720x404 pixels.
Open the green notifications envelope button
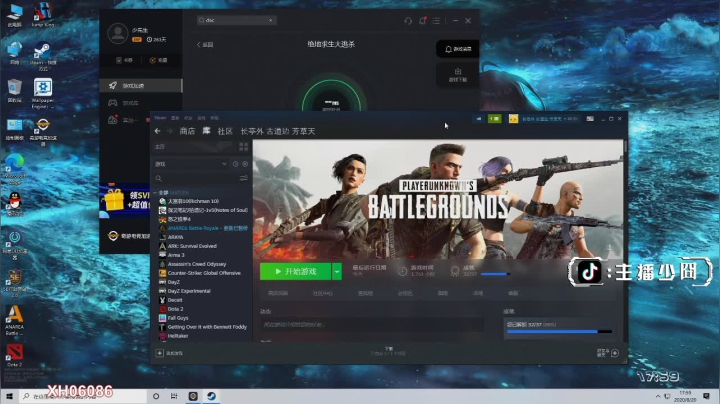pos(495,118)
